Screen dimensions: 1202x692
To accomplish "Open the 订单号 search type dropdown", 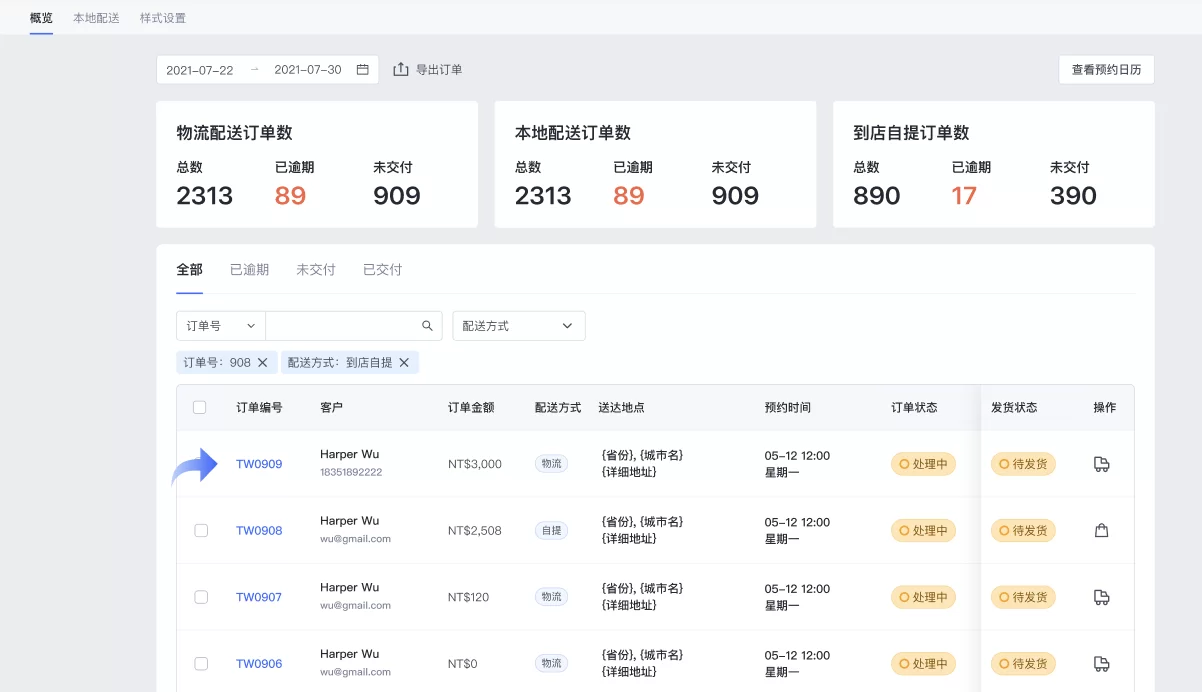I will [220, 325].
